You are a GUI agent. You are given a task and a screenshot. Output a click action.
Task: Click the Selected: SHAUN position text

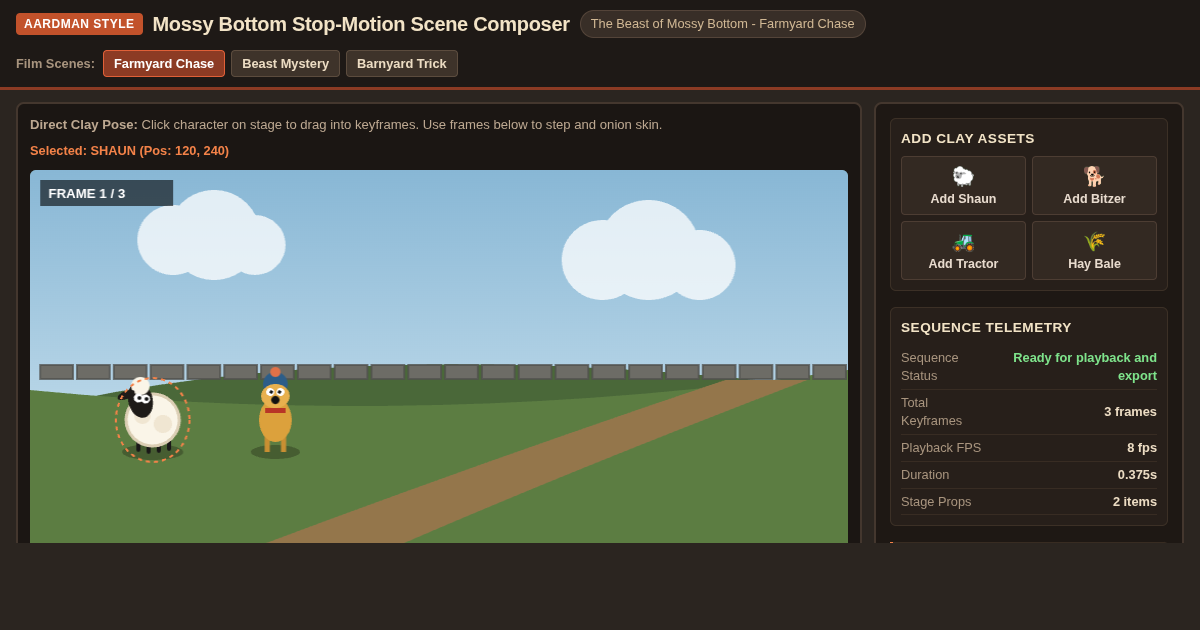point(129,150)
